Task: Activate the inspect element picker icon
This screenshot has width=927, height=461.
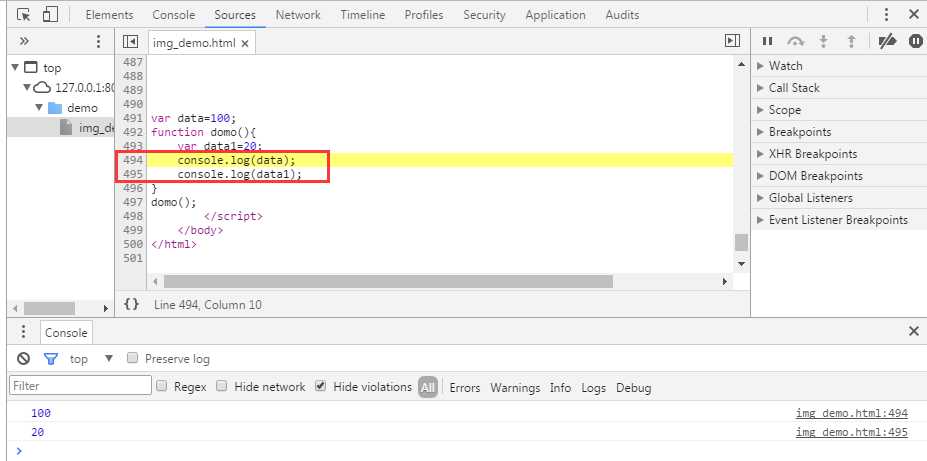Action: coord(24,15)
